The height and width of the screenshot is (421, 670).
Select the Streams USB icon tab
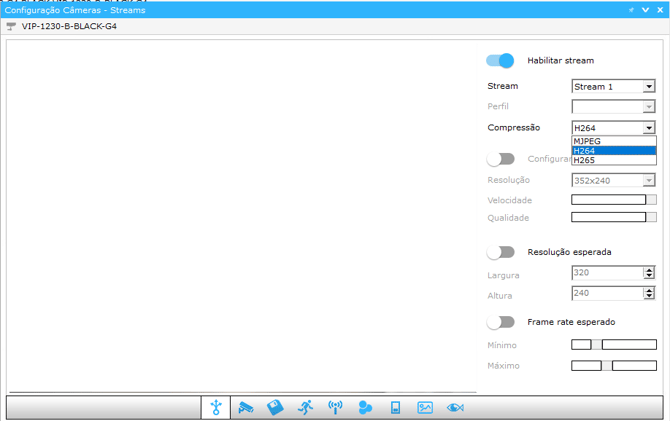[215, 407]
